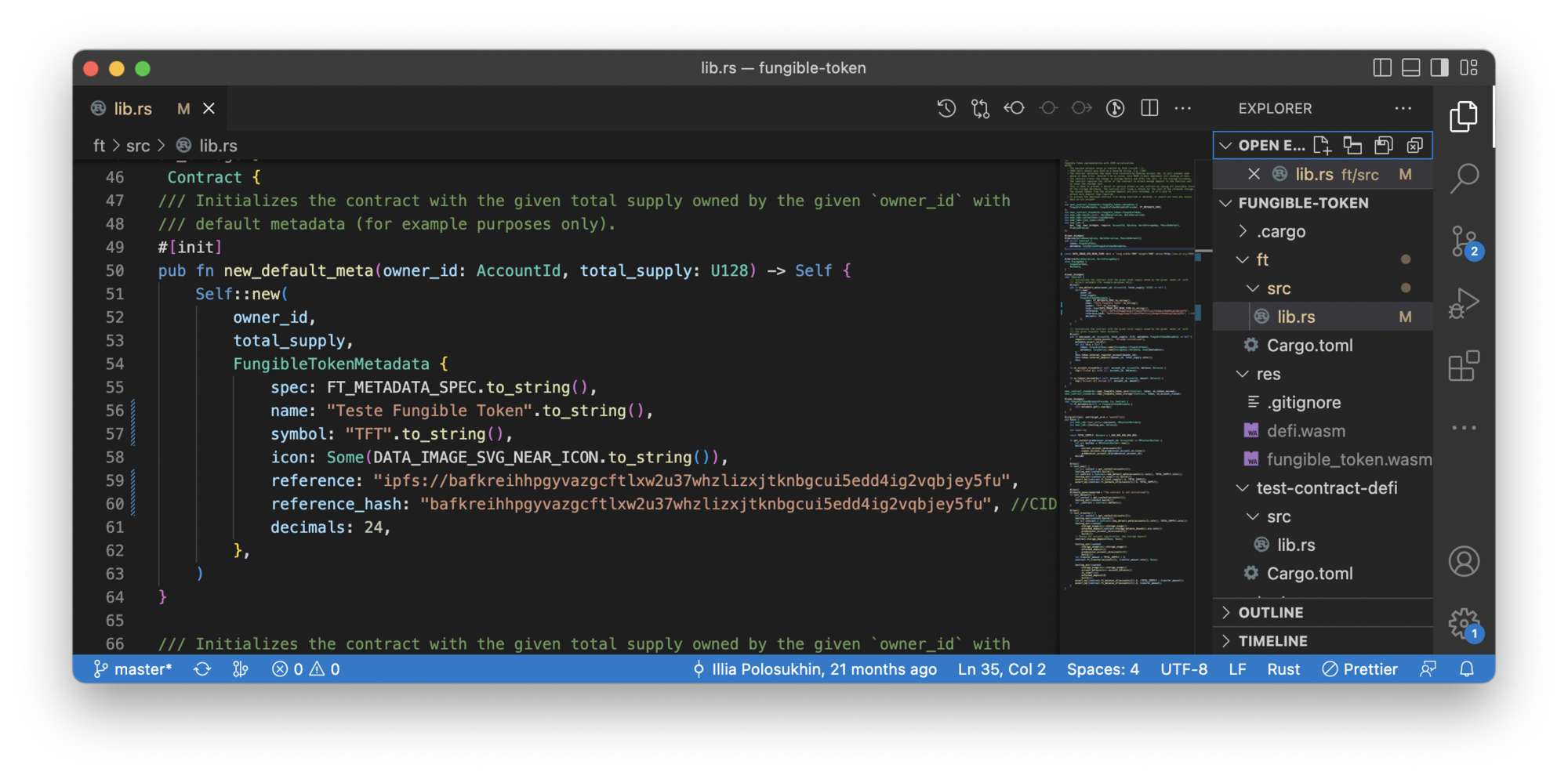Click the master branch in status bar
This screenshot has height=779, width=1568.
pos(133,669)
